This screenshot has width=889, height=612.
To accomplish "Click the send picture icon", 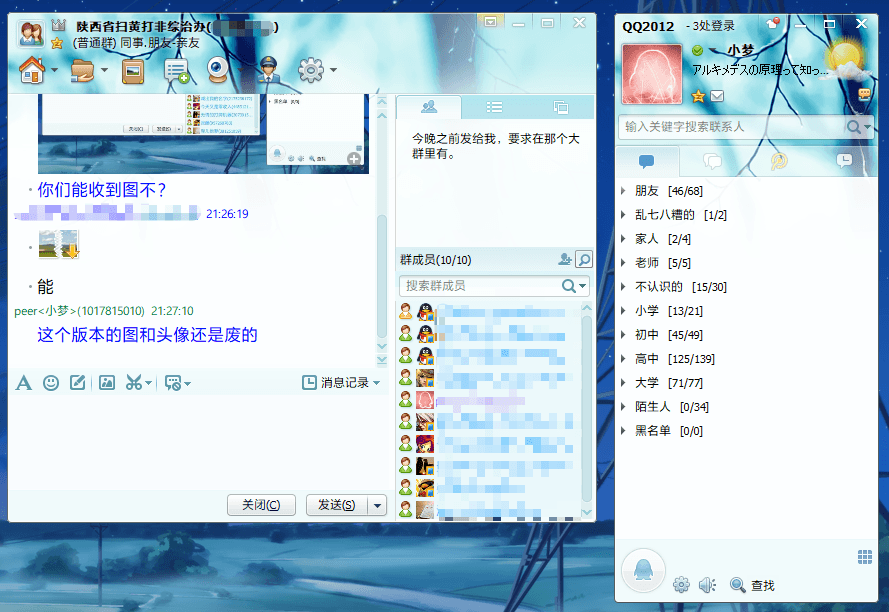I will click(106, 382).
